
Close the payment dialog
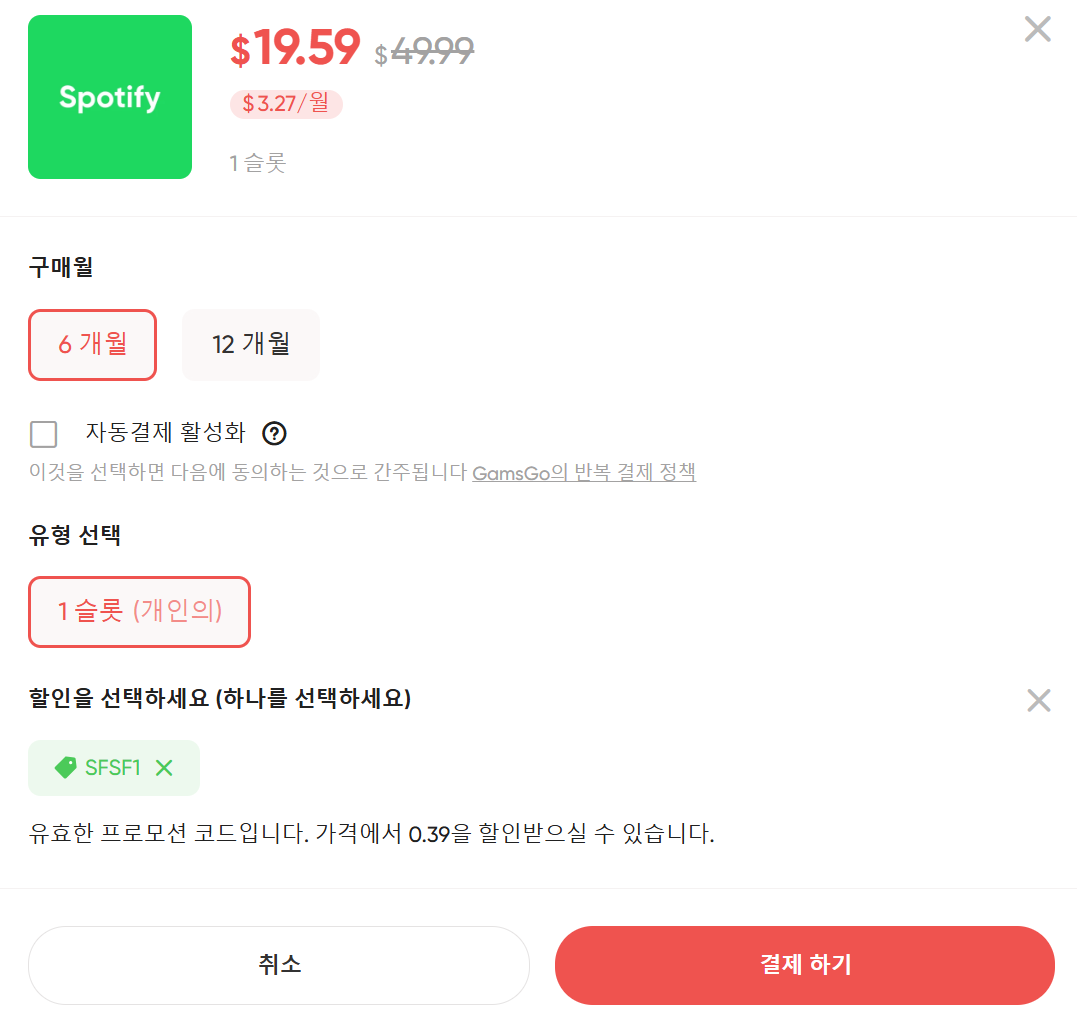(x=1037, y=30)
